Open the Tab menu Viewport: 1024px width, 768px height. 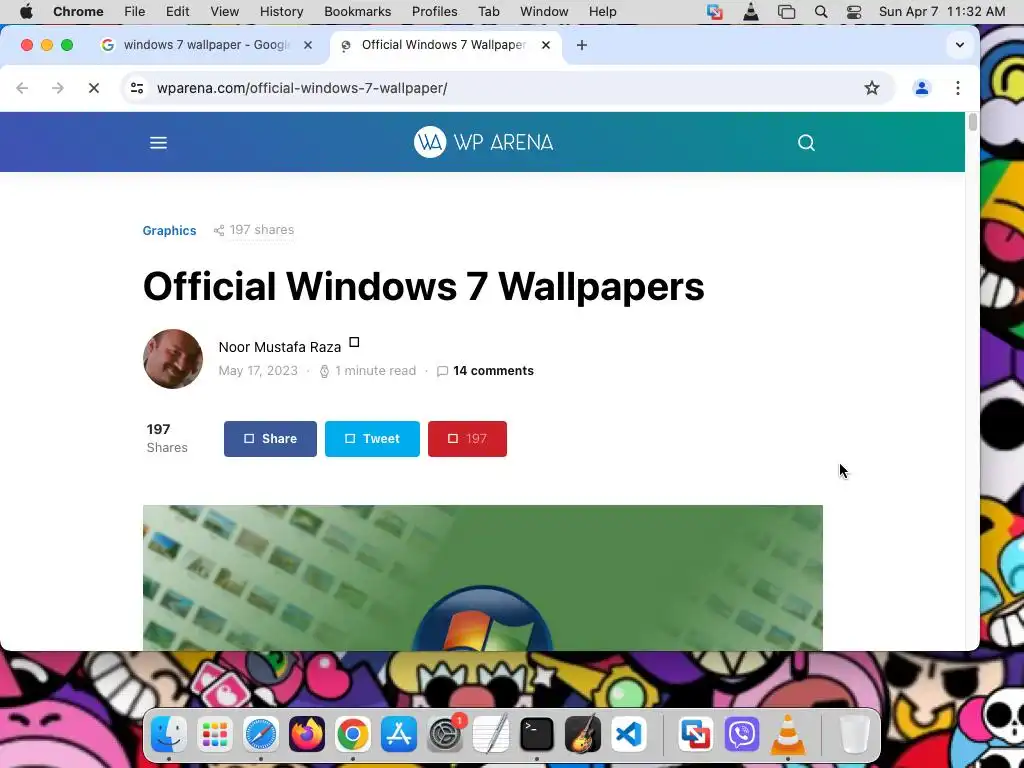[488, 12]
